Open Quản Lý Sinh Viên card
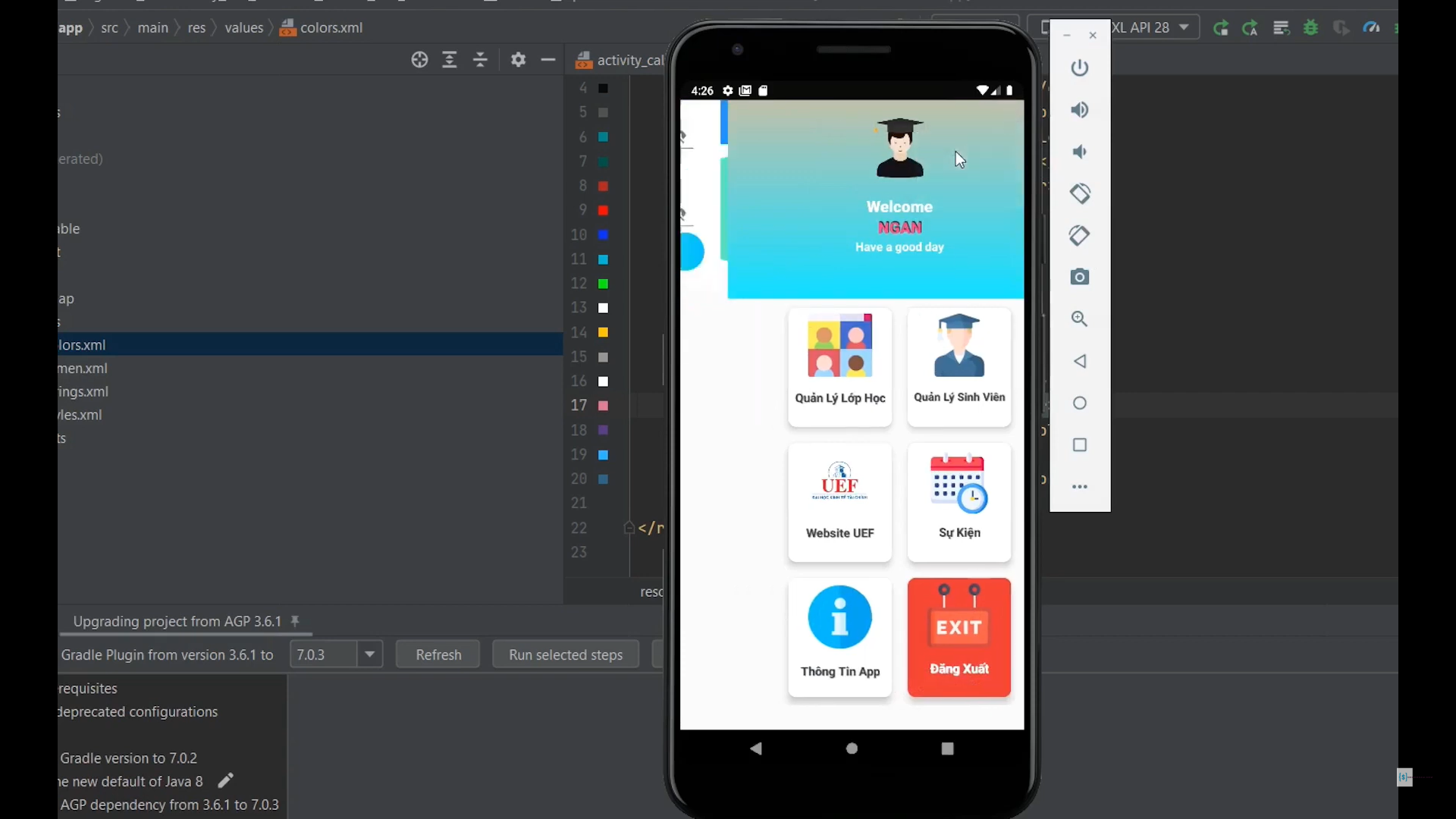This screenshot has width=1456, height=819. (x=959, y=367)
